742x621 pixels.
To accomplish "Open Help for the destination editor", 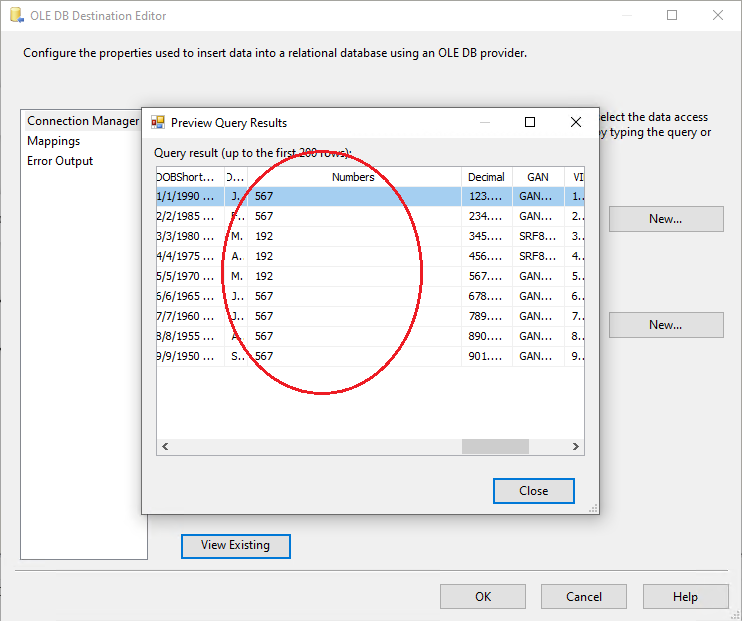I will (x=685, y=597).
